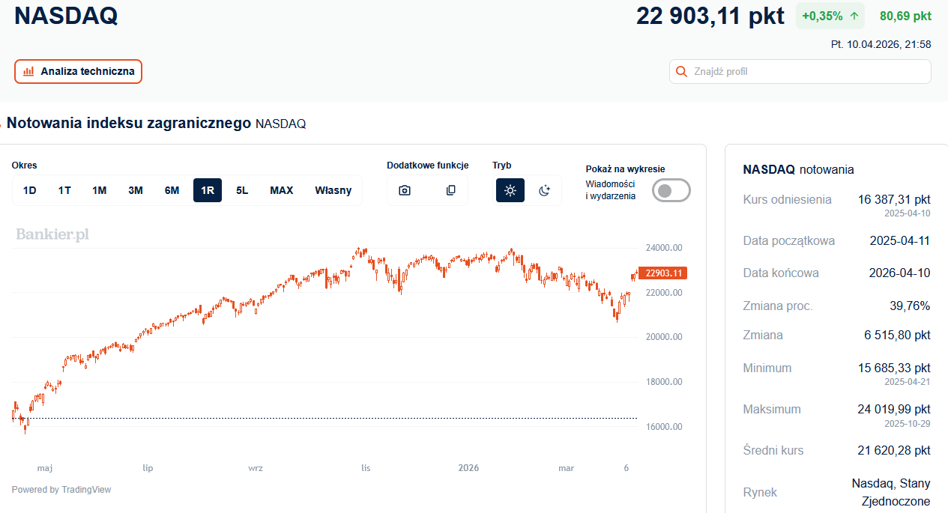This screenshot has width=948, height=513.
Task: Open the Analiza techniczna button
Action: pyautogui.click(x=78, y=71)
